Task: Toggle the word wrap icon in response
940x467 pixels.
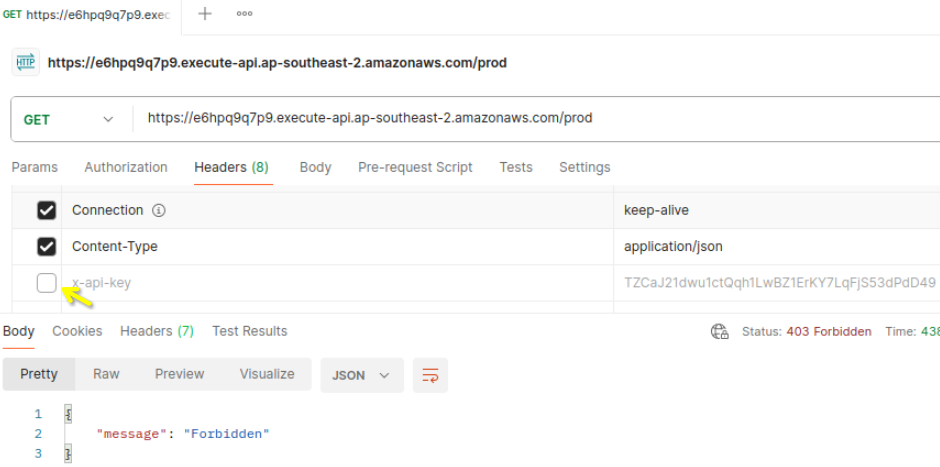Action: (430, 375)
